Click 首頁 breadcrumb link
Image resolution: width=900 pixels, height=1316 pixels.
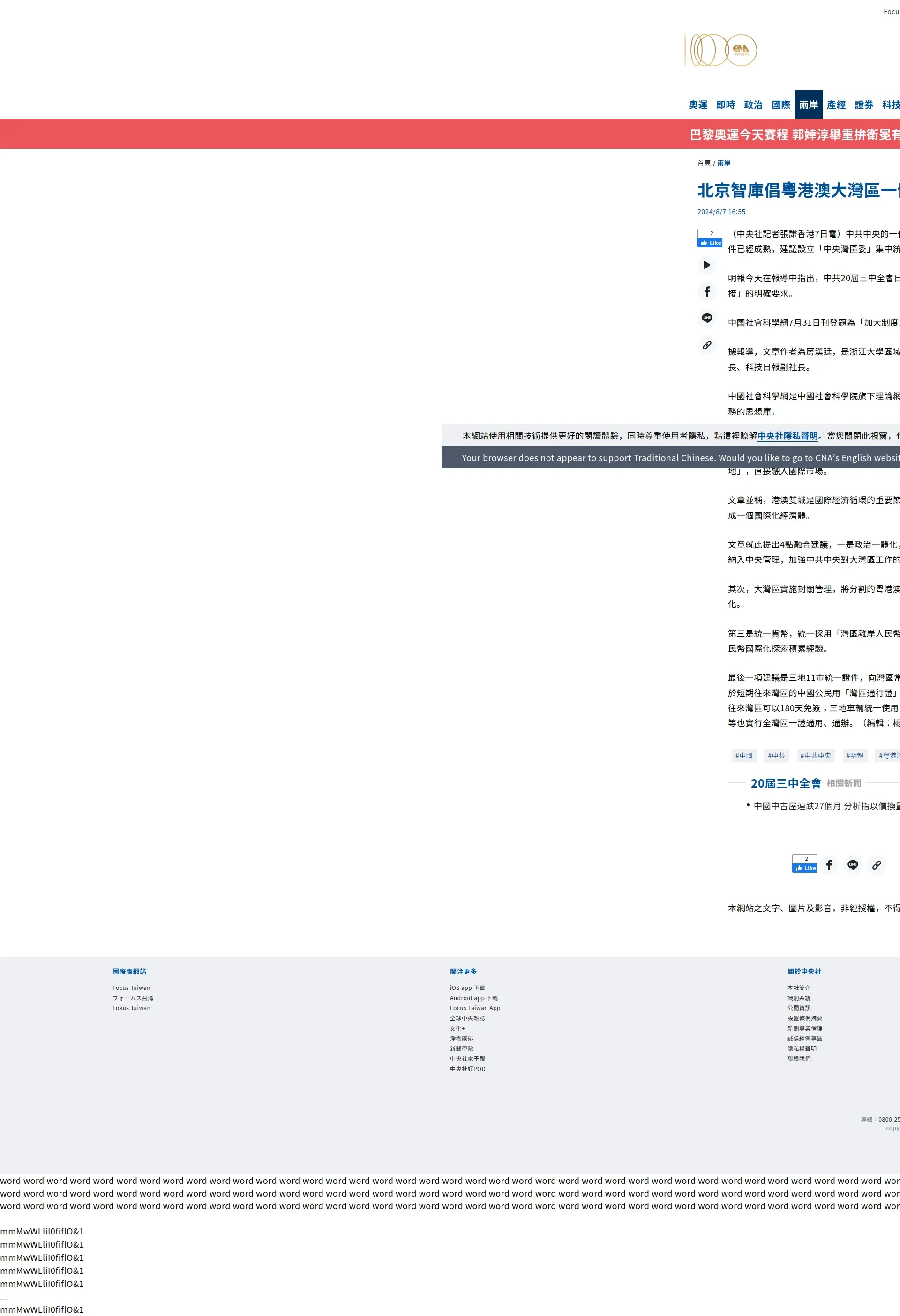[703, 163]
